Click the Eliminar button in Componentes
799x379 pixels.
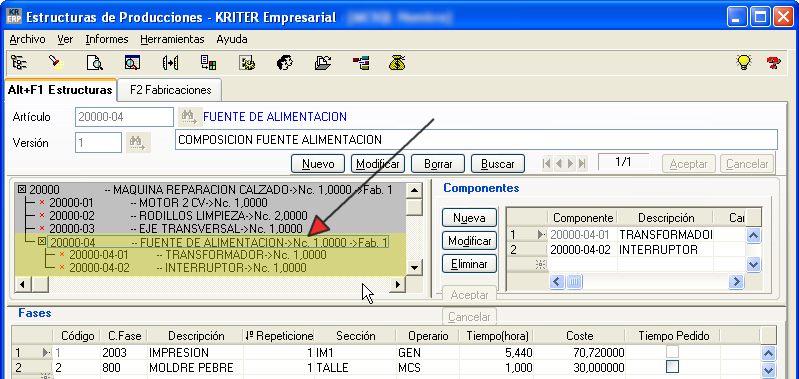point(469,264)
